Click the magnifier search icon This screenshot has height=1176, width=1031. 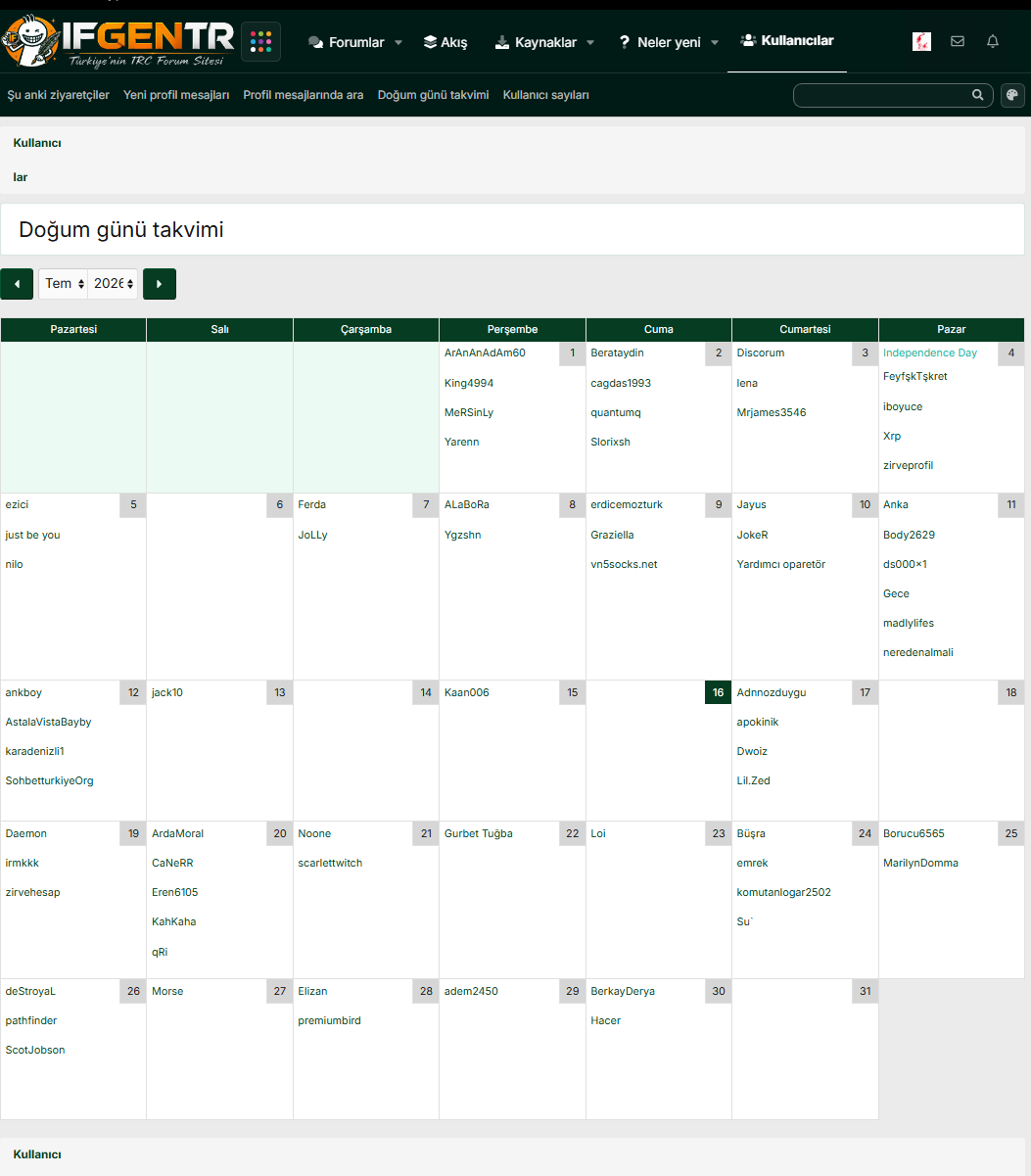(x=977, y=95)
